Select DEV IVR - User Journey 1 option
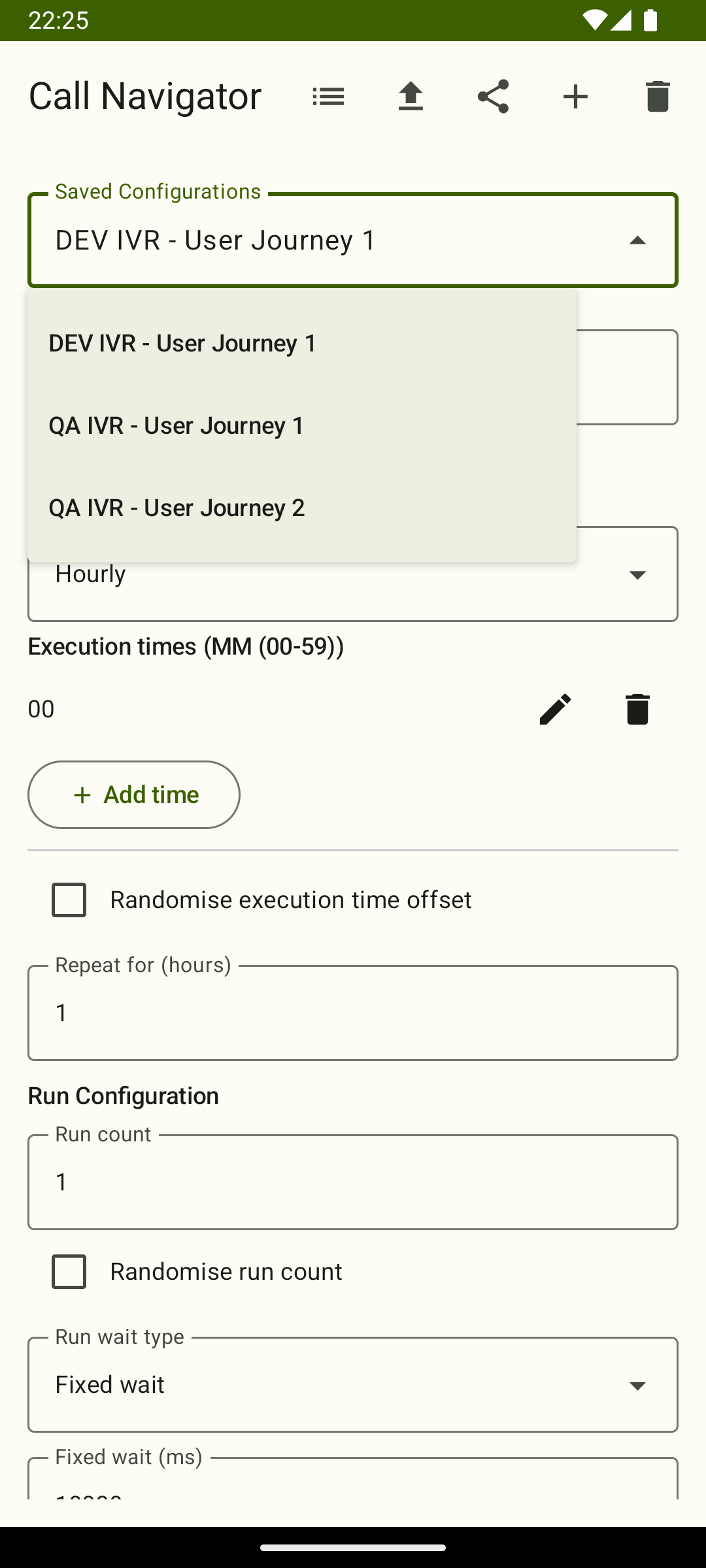Image resolution: width=706 pixels, height=1568 pixels. point(183,342)
